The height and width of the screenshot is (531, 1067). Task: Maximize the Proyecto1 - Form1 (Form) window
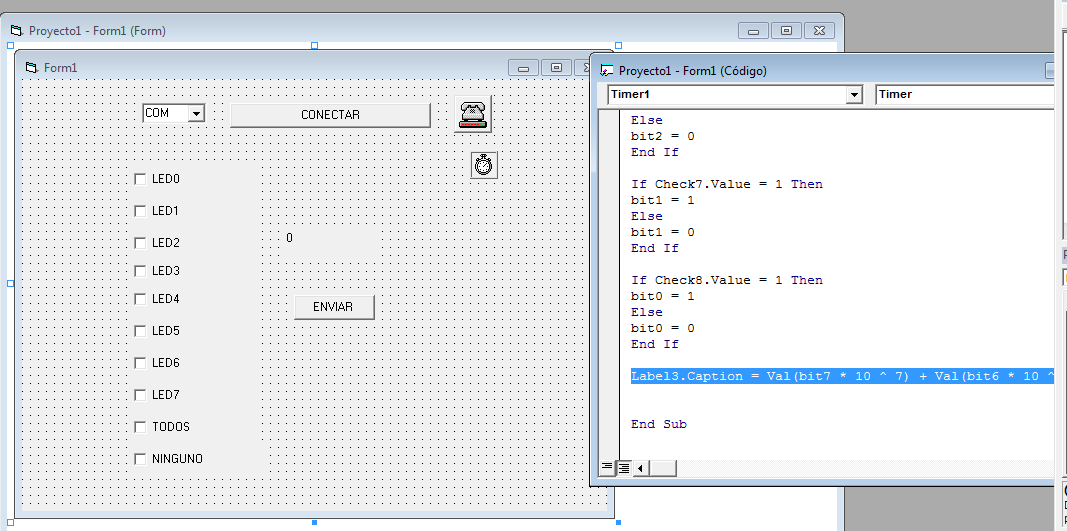[786, 31]
